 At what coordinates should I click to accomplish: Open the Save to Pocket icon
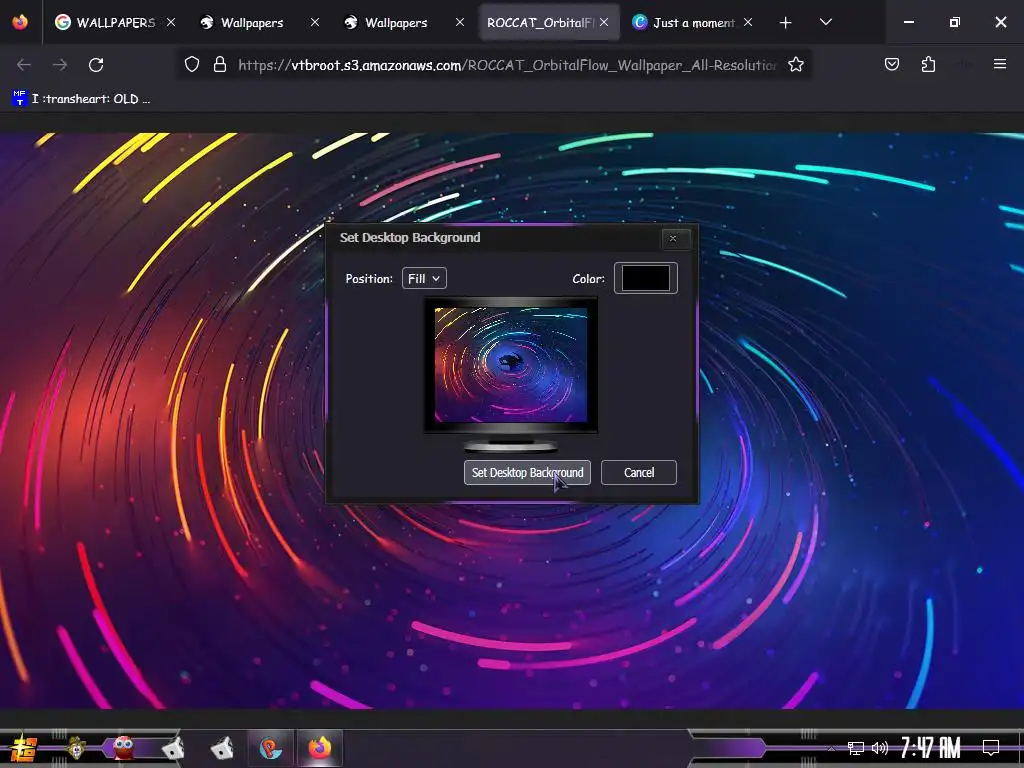[x=891, y=64]
